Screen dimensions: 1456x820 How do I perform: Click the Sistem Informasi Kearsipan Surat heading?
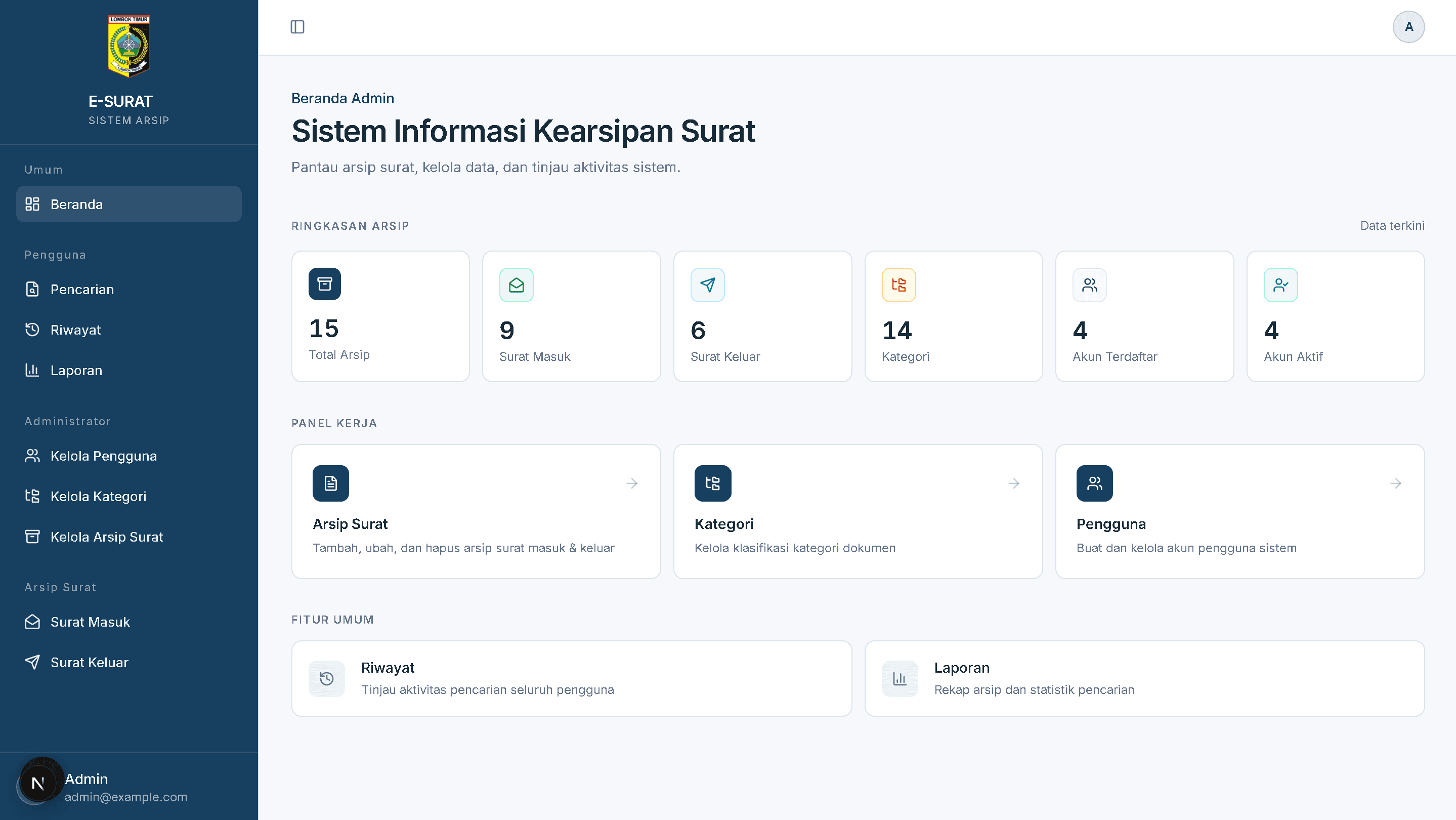[x=523, y=131]
